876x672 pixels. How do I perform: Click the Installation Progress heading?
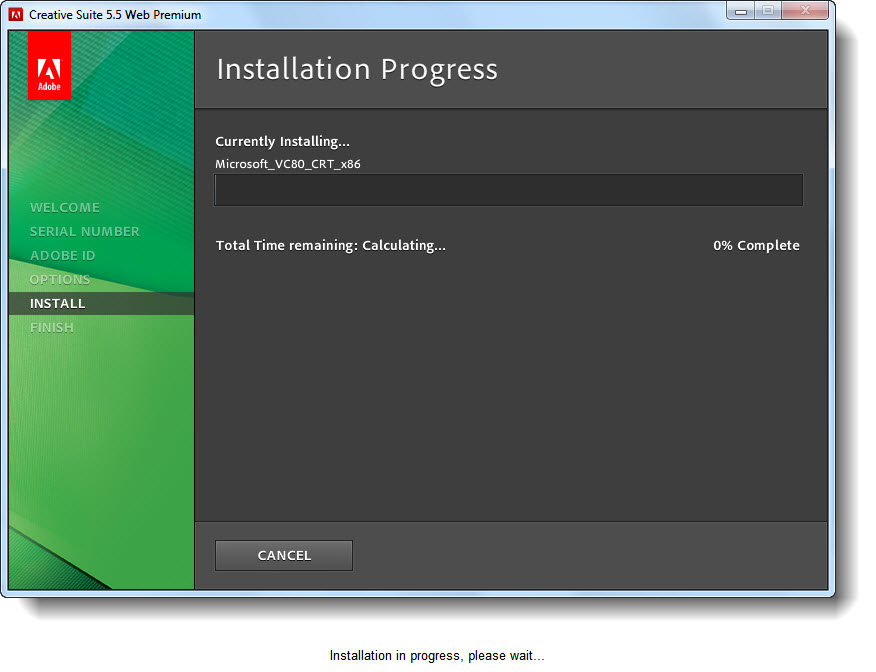click(x=357, y=70)
